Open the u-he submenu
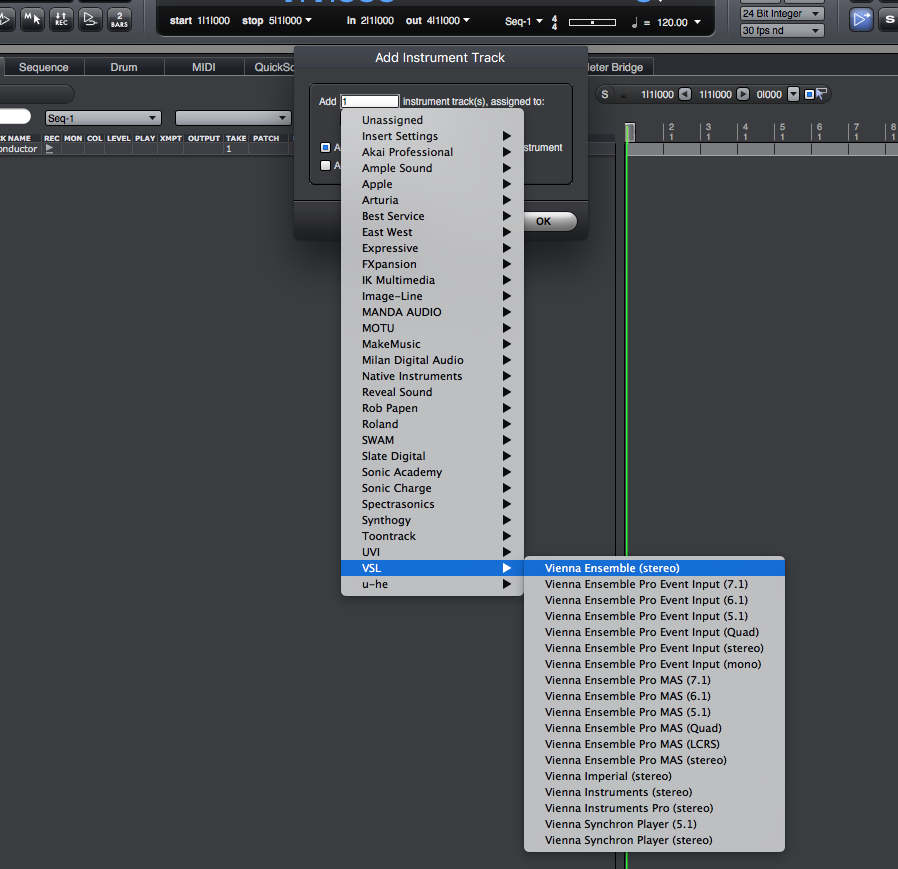Image resolution: width=898 pixels, height=869 pixels. (432, 584)
